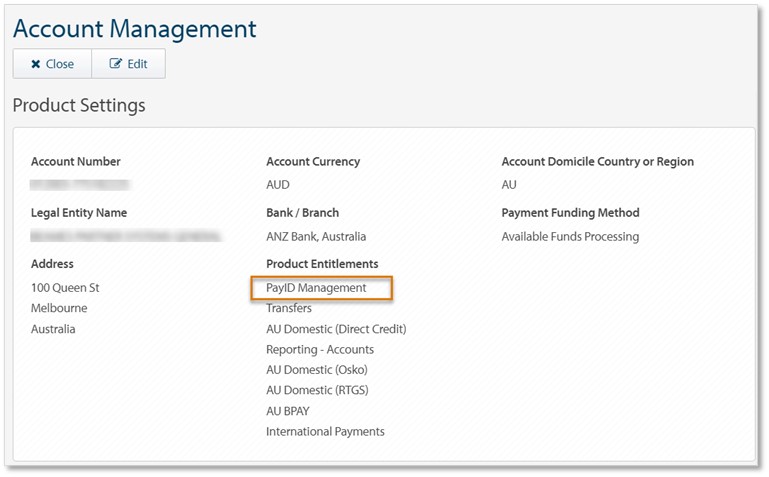Viewport: 769px width, 477px height.
Task: Click the blurred legal entity name
Action: pos(126,237)
